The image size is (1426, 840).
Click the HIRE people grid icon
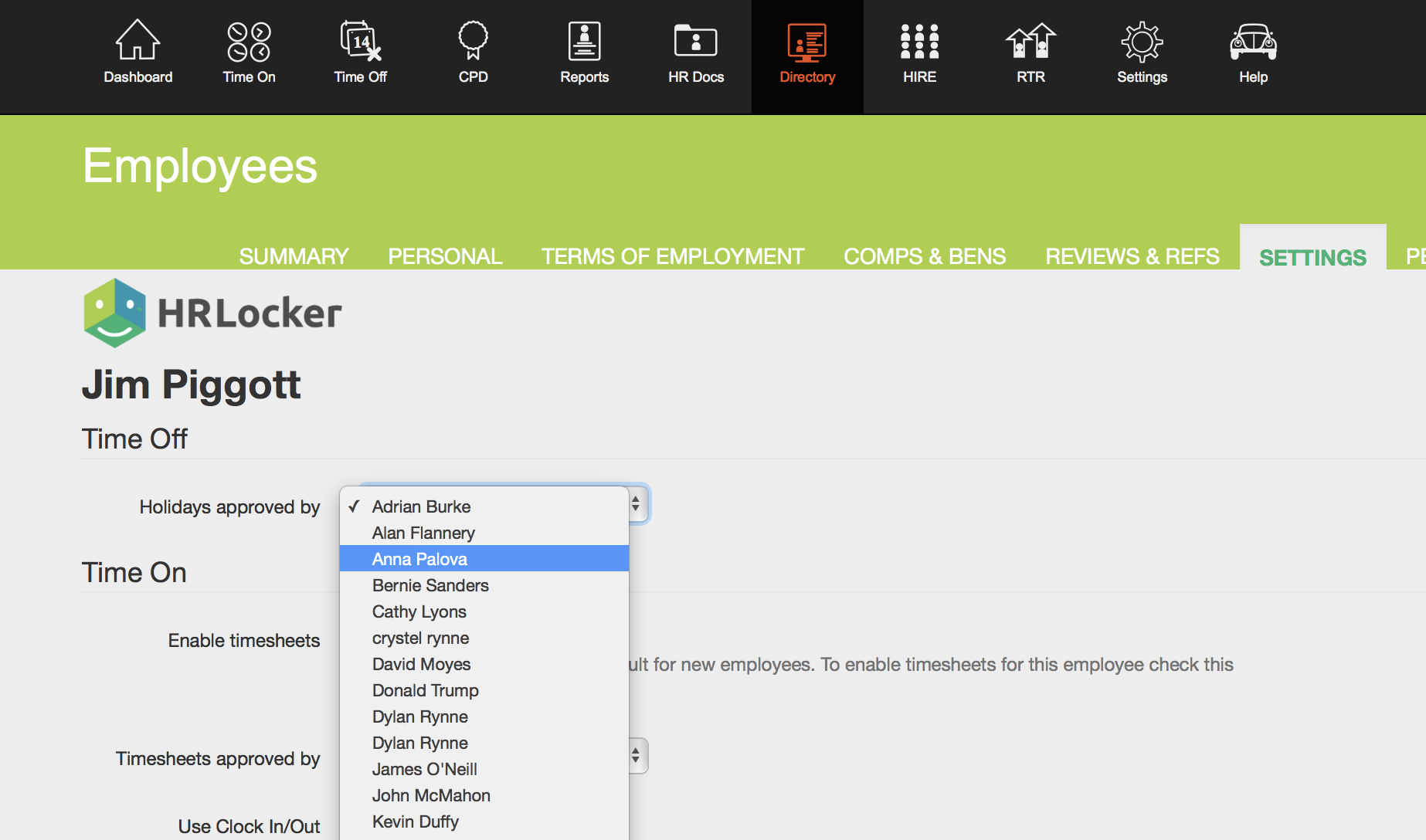[x=919, y=41]
